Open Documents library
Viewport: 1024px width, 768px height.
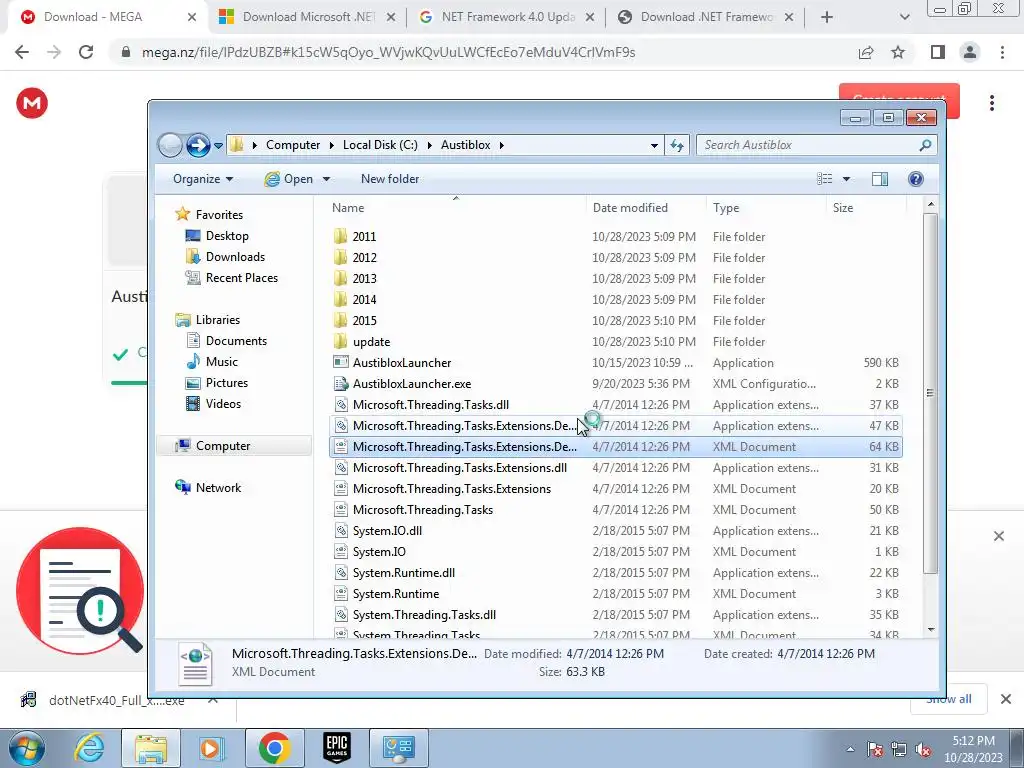click(x=227, y=340)
